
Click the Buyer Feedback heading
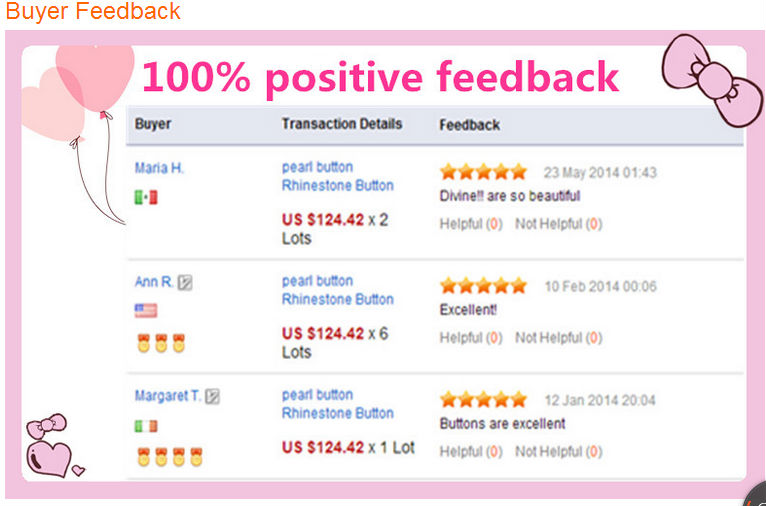[93, 11]
